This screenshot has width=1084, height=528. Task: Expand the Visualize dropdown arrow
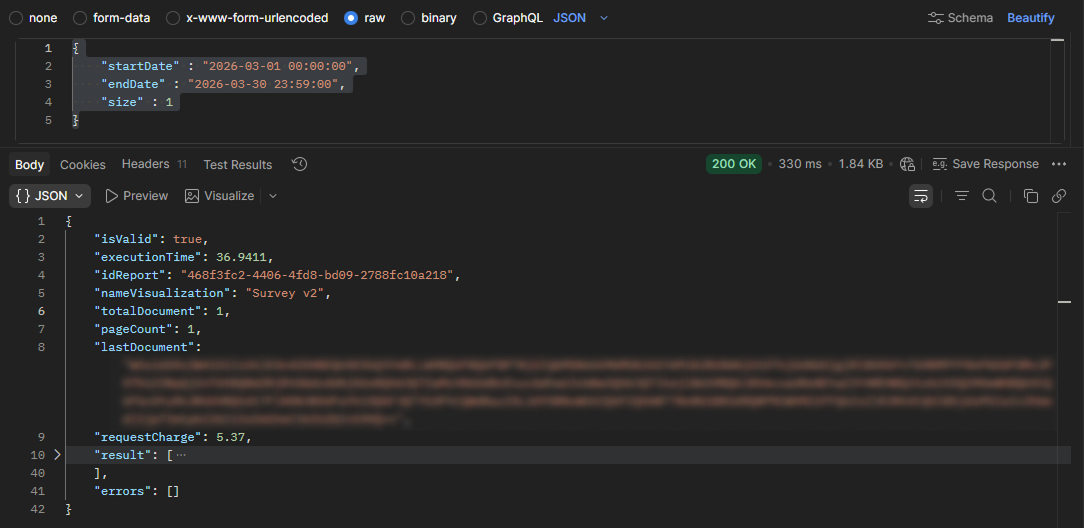click(273, 196)
